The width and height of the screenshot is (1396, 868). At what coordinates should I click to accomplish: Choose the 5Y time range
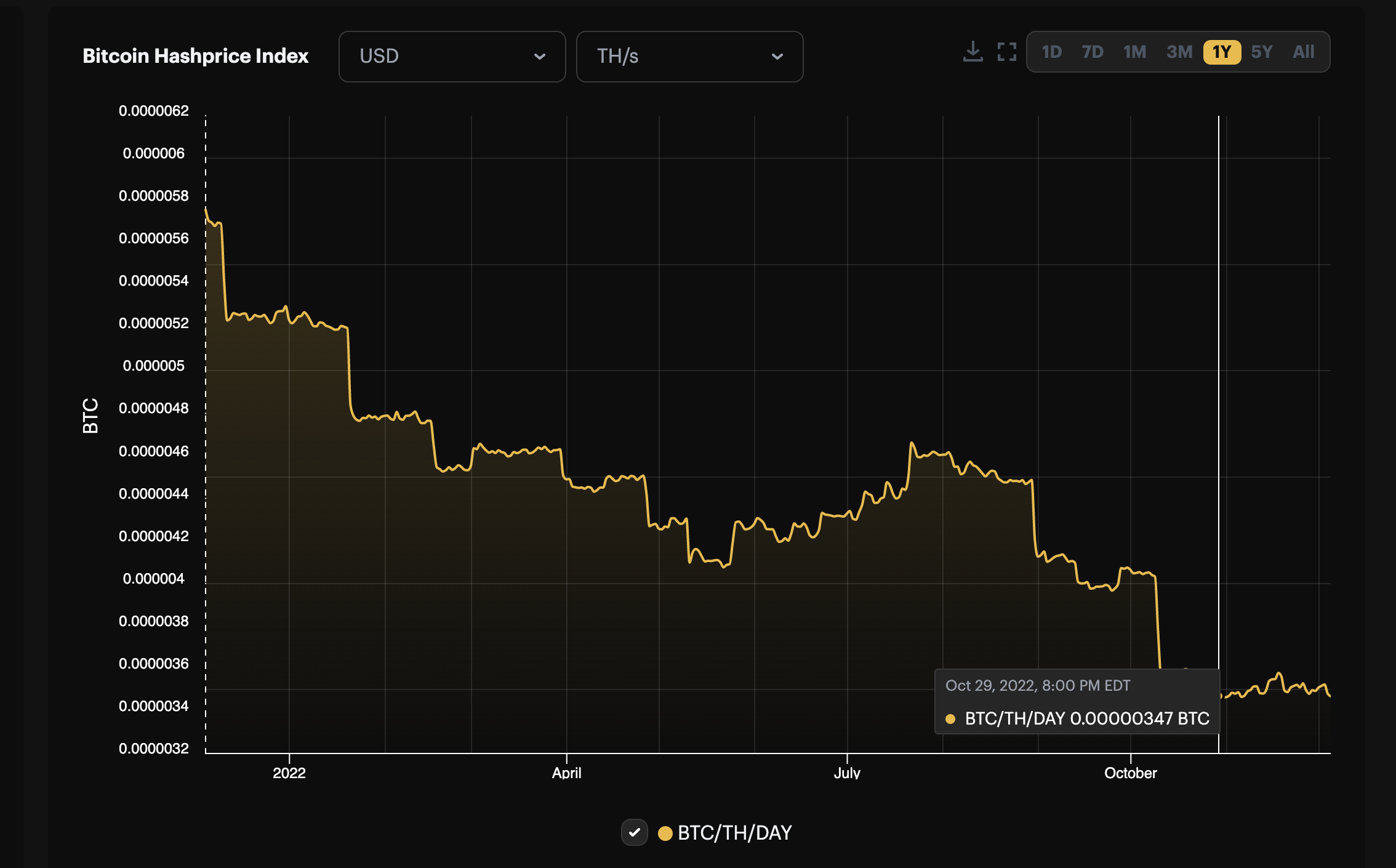1261,52
